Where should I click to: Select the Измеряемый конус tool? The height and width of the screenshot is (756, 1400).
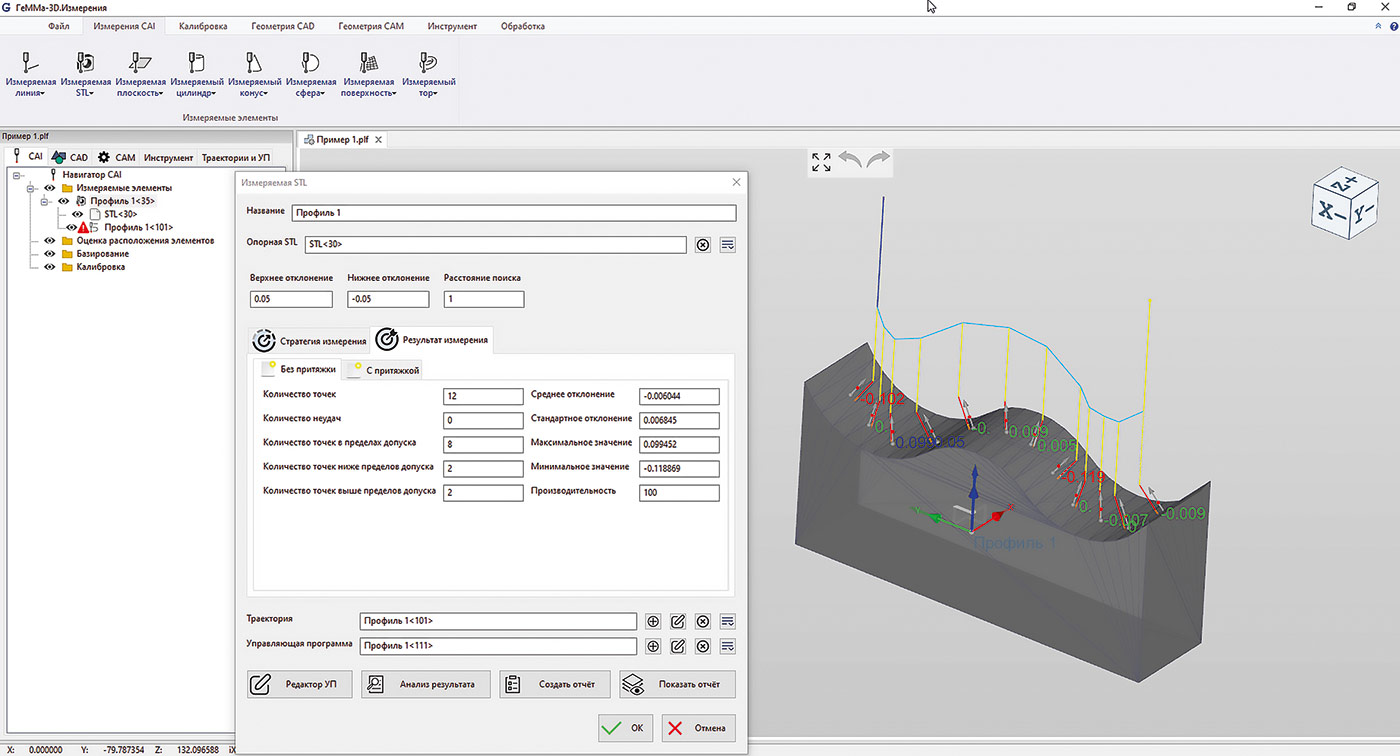pos(254,74)
